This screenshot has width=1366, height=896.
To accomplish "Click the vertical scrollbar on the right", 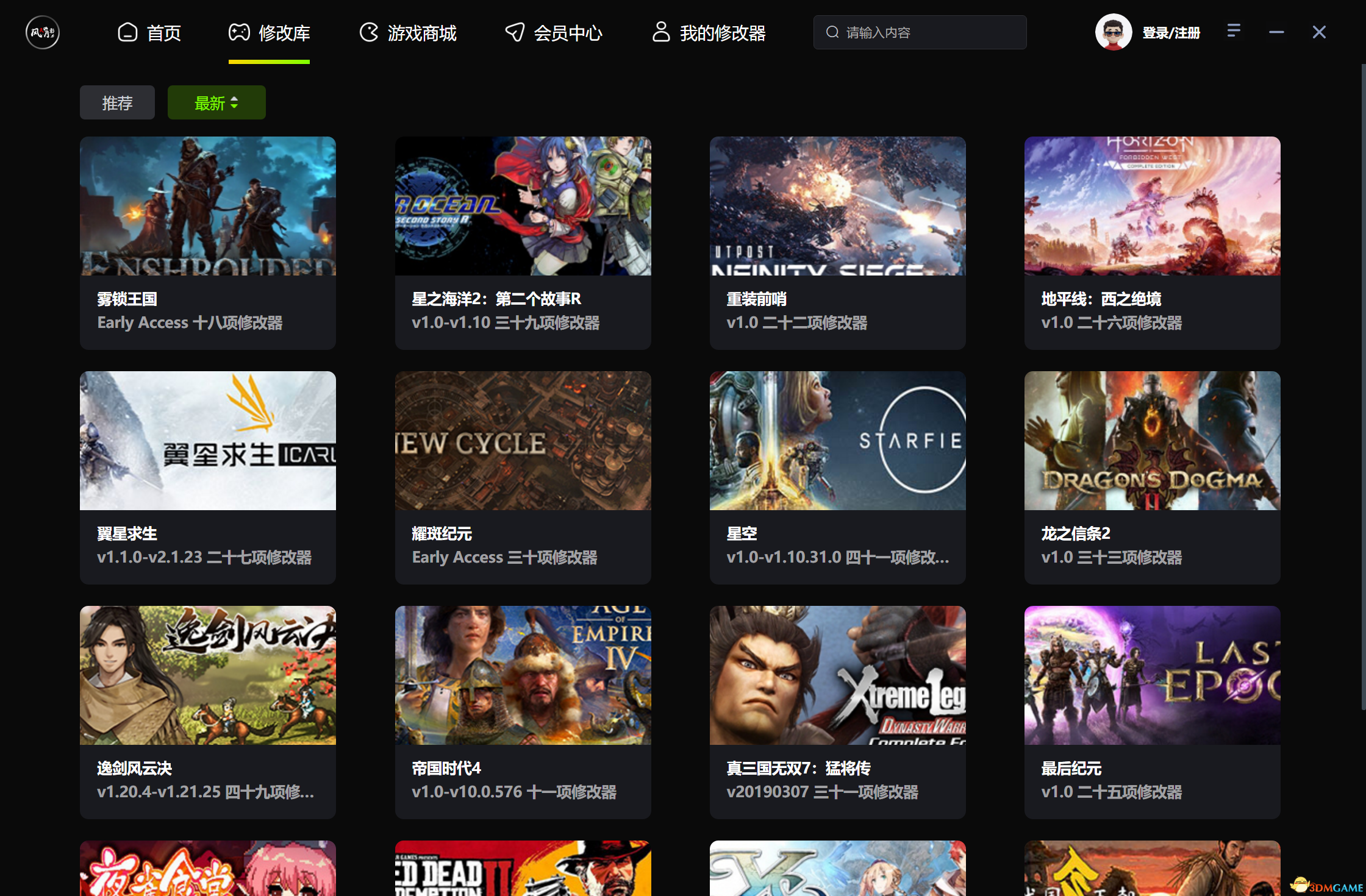I will pos(1363,387).
